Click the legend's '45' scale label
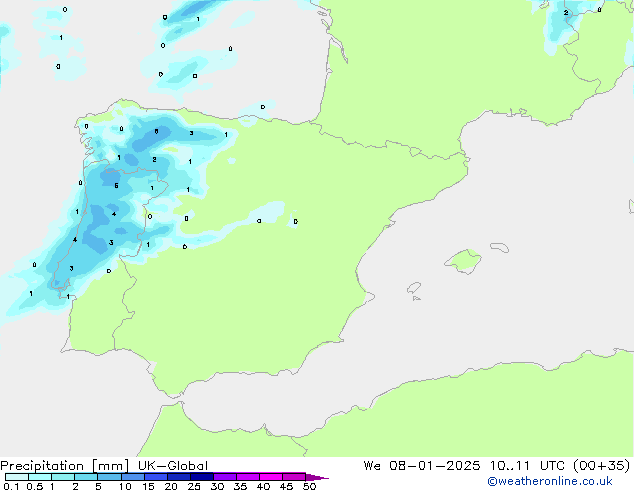The width and height of the screenshot is (634, 490). click(x=286, y=486)
